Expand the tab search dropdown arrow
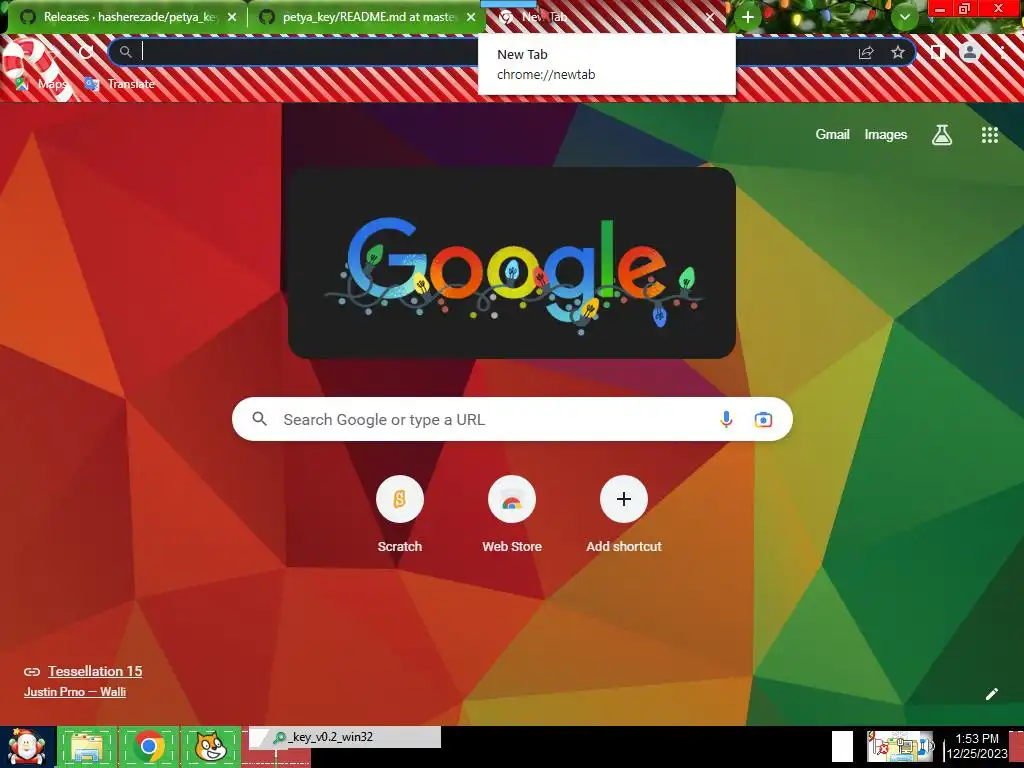Screen dimensions: 1024x768 904,18
